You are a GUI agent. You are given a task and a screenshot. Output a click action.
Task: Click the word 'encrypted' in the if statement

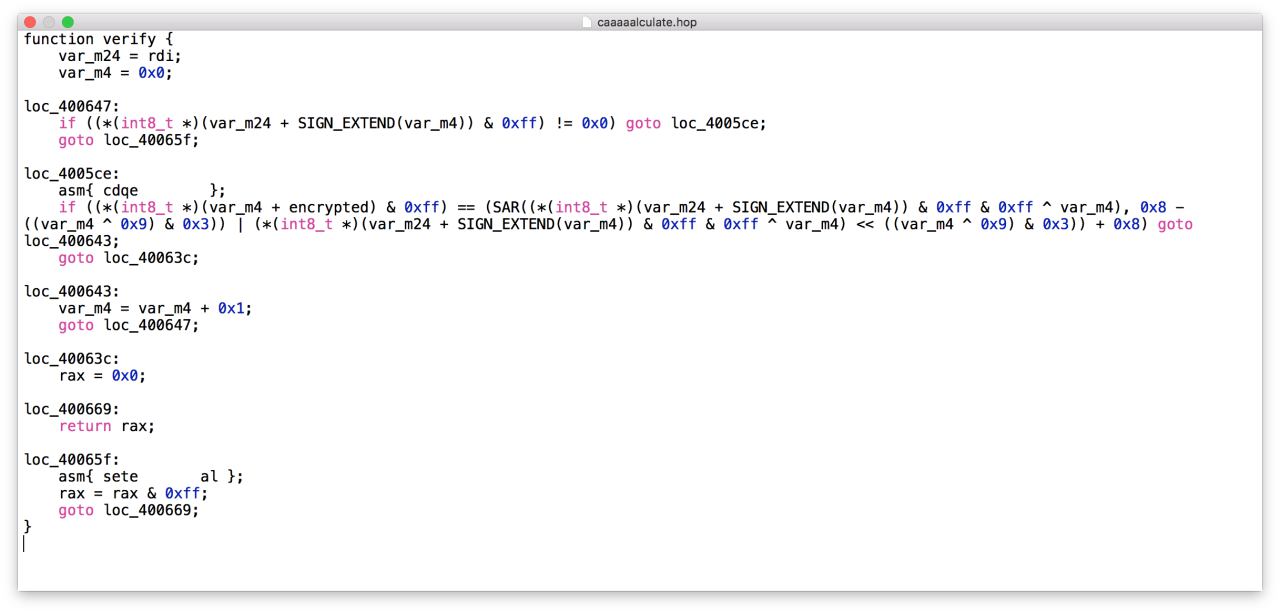326,207
